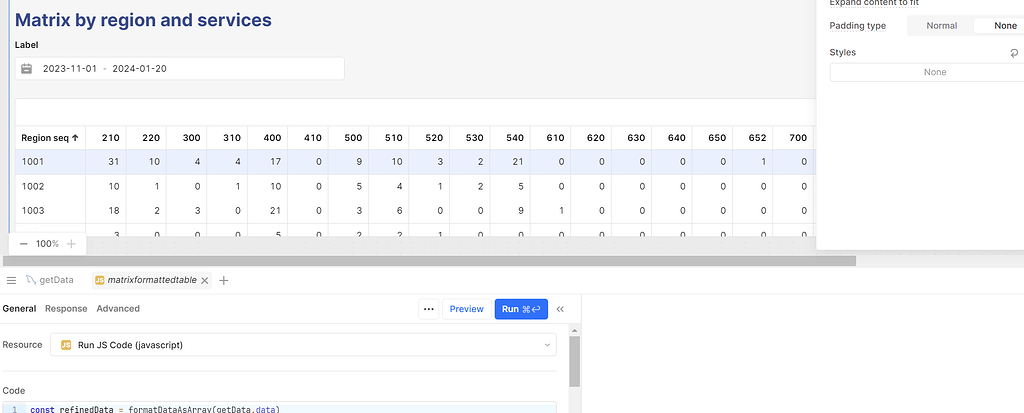Viewport: 1024px width, 413px height.
Task: Open the Resource dropdown
Action: [x=303, y=345]
